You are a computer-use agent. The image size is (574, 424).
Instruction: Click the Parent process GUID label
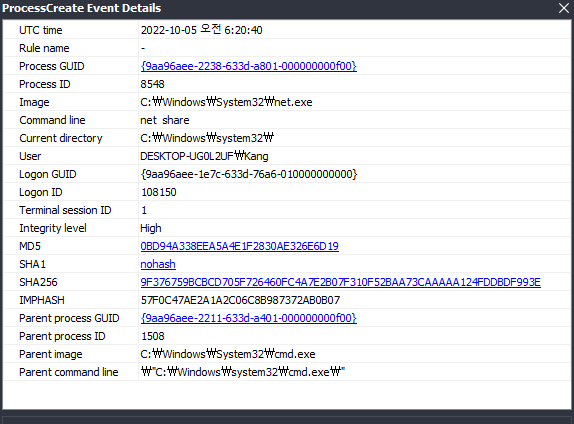(x=69, y=318)
